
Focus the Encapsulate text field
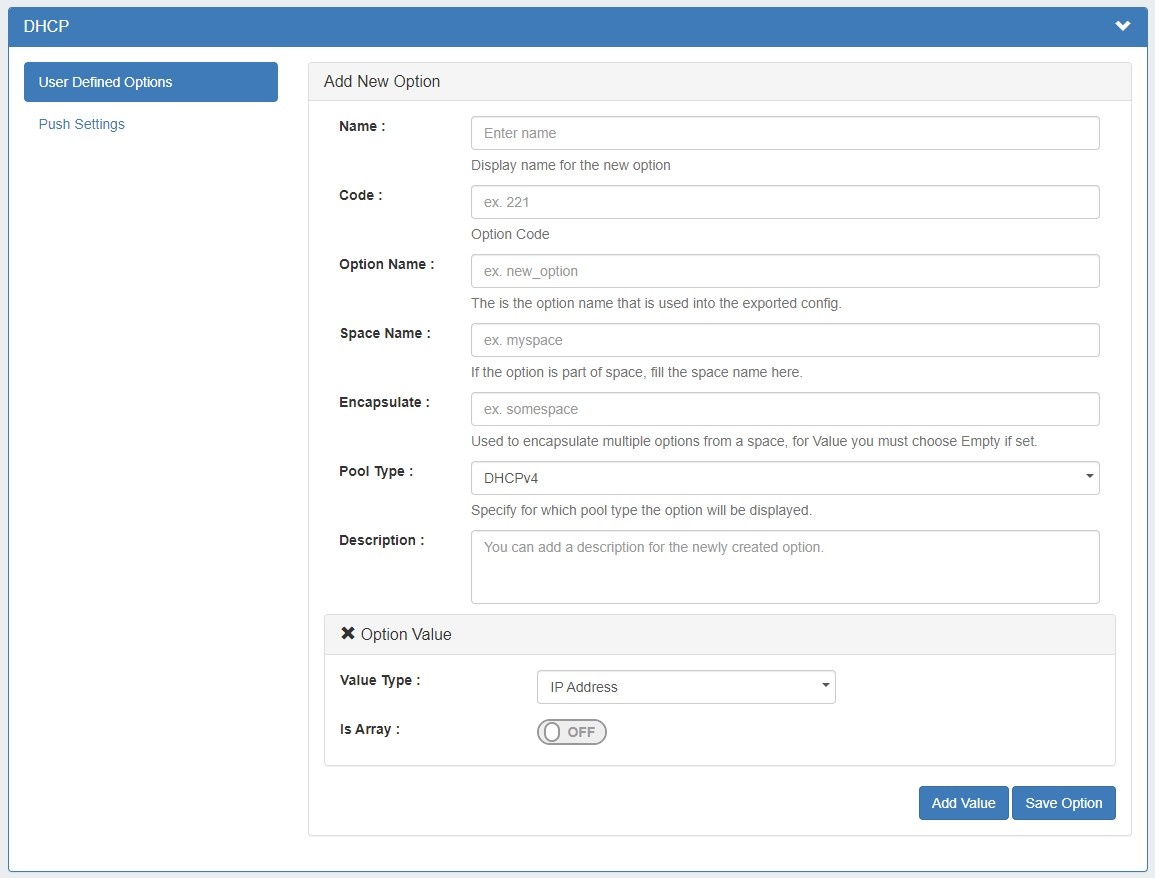(784, 409)
